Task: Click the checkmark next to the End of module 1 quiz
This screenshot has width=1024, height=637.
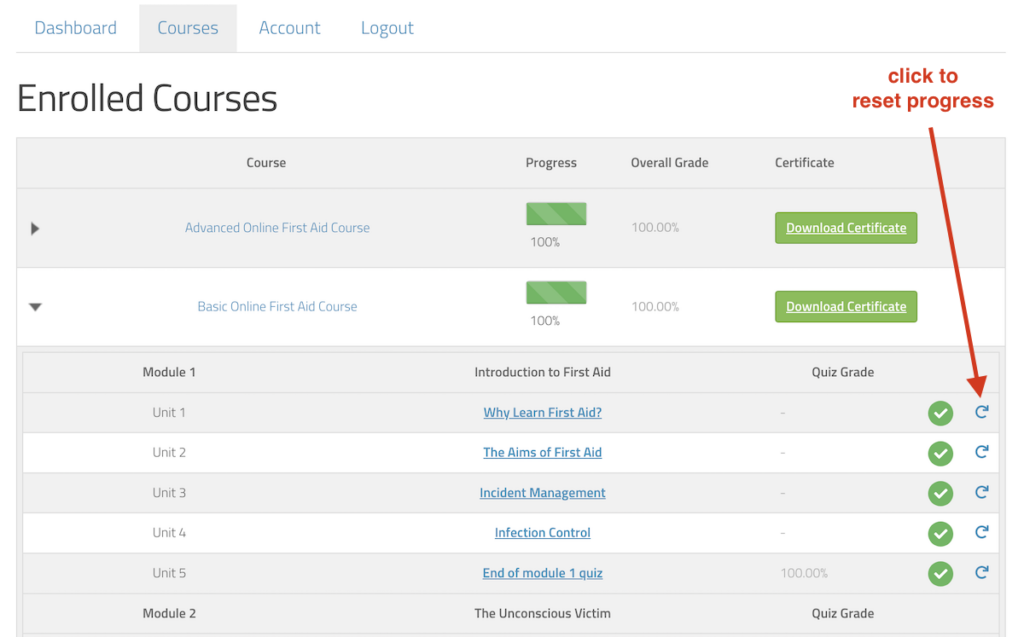Action: pos(940,573)
